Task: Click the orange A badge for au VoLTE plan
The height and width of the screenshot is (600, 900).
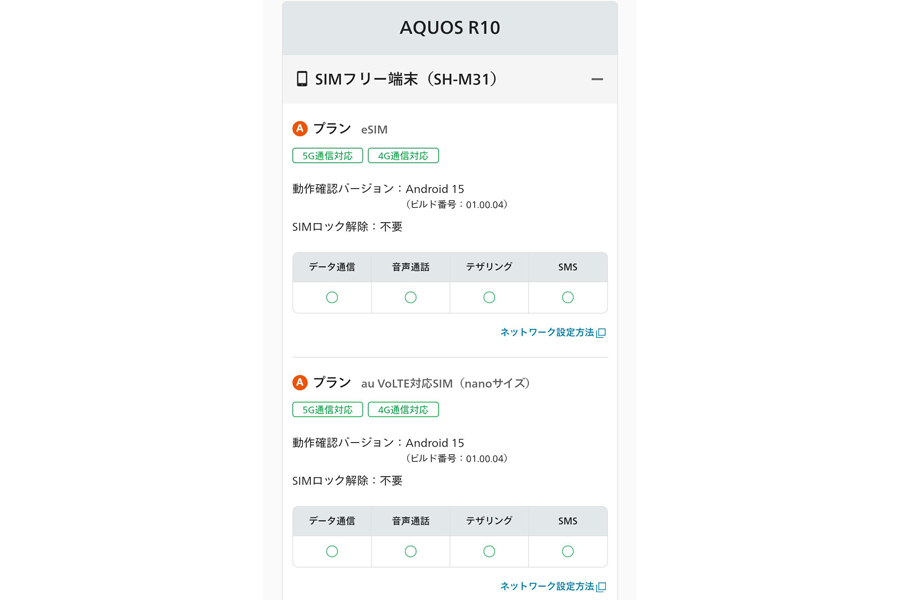Action: 300,383
